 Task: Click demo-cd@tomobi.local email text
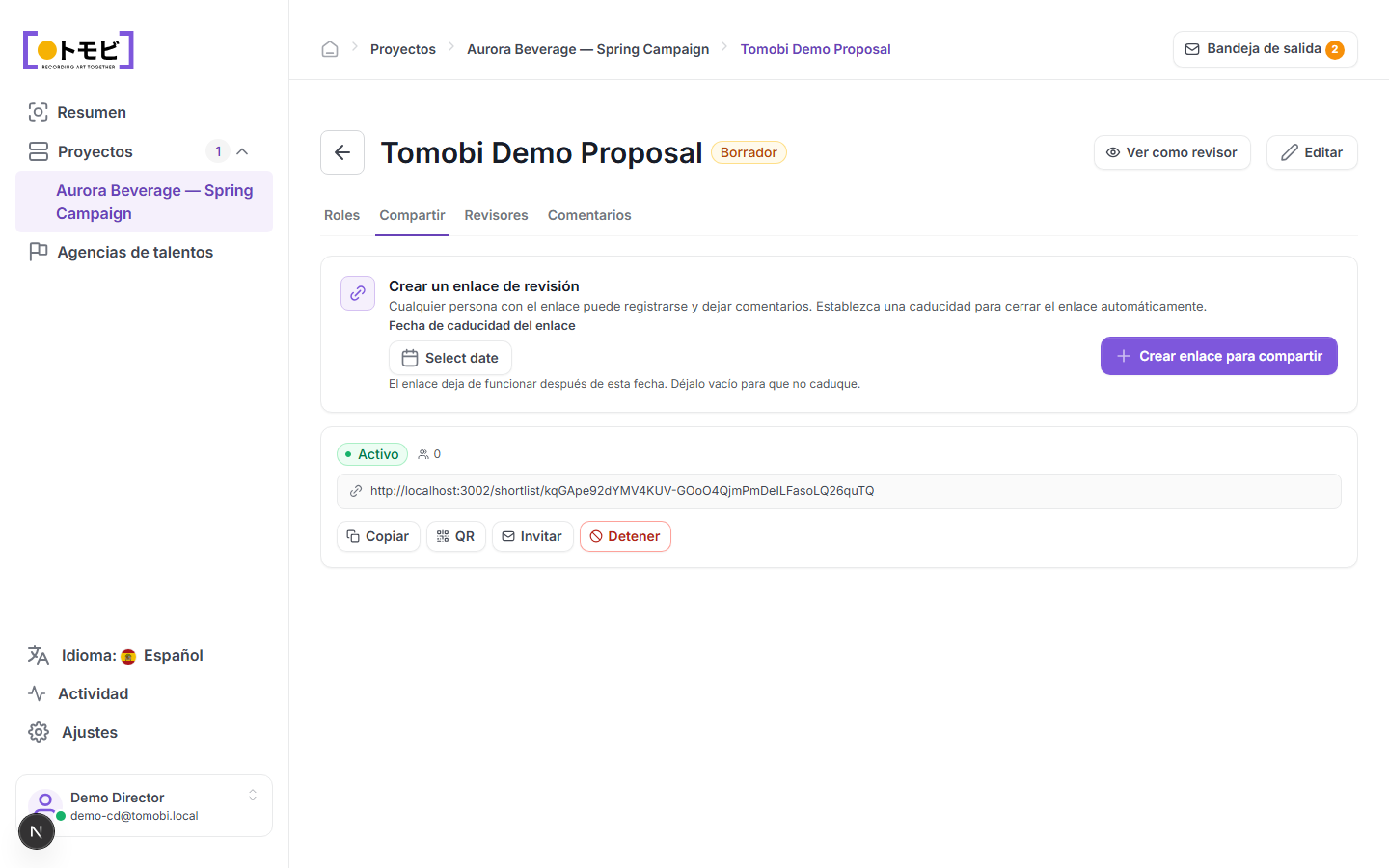(x=134, y=816)
